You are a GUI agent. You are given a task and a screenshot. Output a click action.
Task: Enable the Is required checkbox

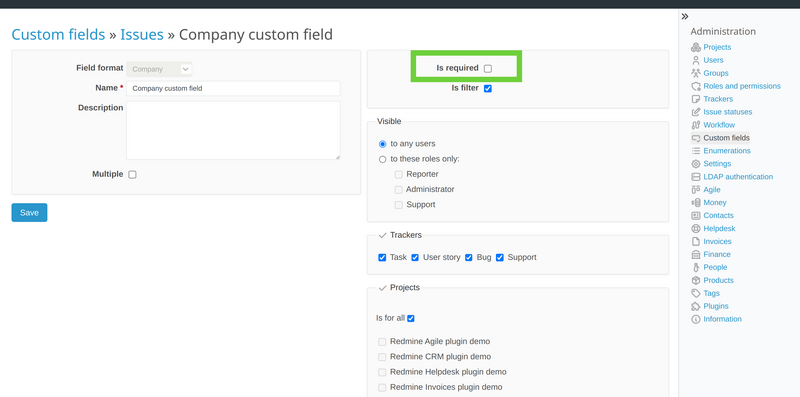(488, 68)
